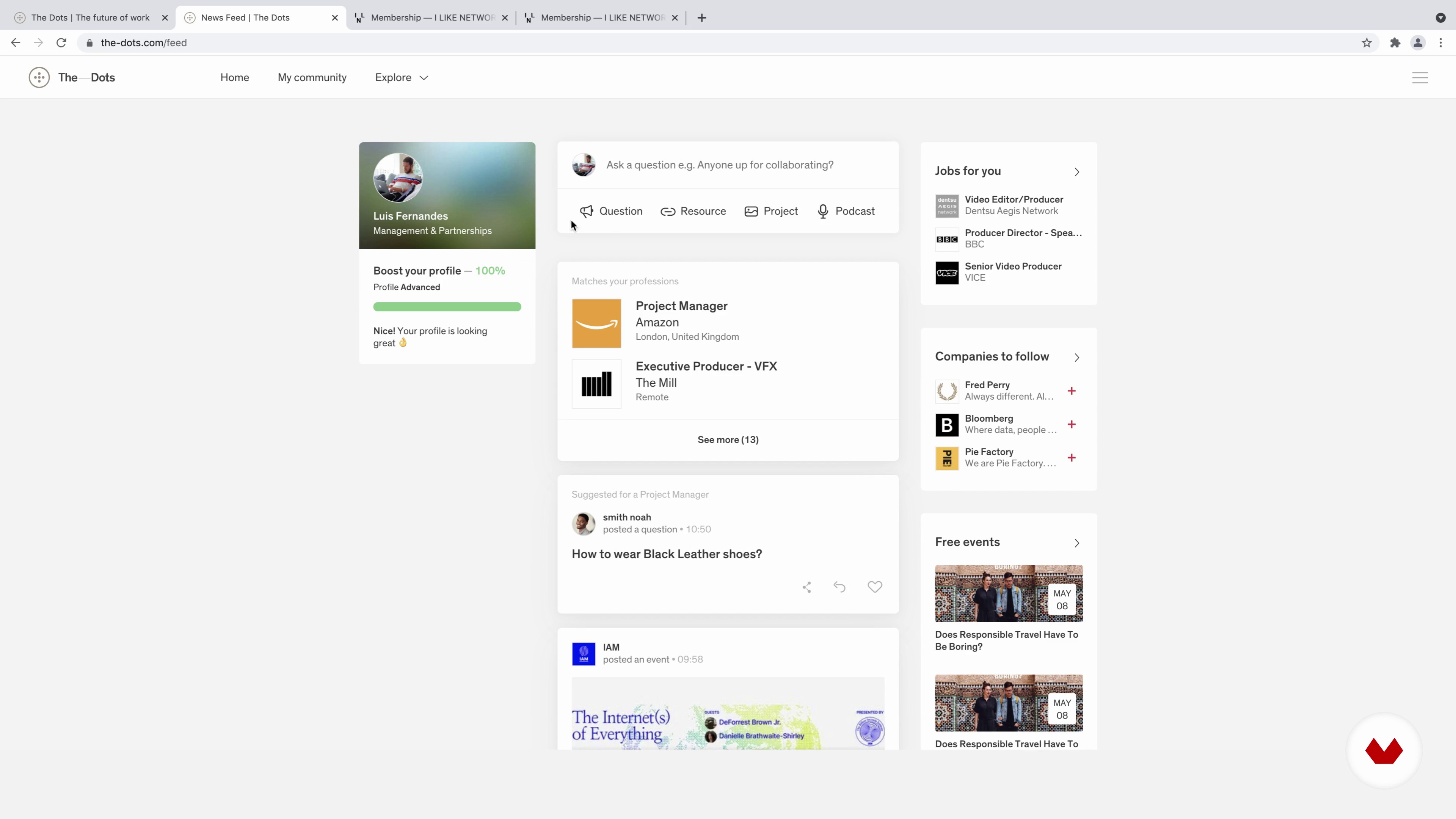
Task: Open the BBC job logo
Action: pos(947,239)
